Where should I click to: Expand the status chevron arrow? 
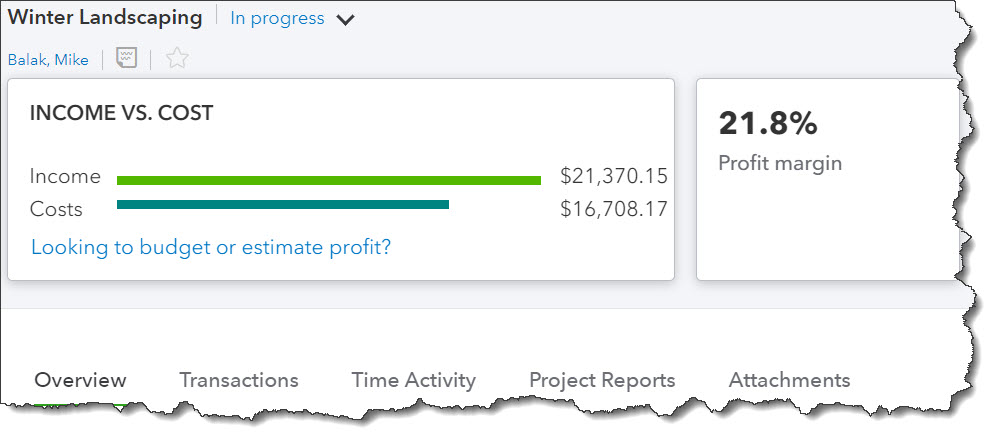[x=346, y=20]
